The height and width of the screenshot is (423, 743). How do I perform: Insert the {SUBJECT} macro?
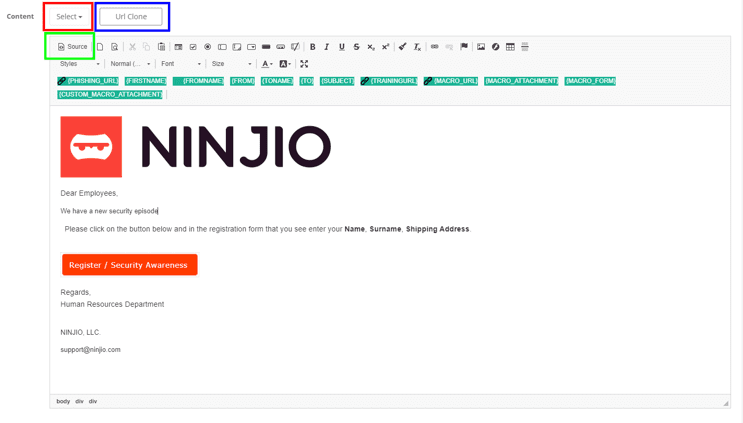337,81
